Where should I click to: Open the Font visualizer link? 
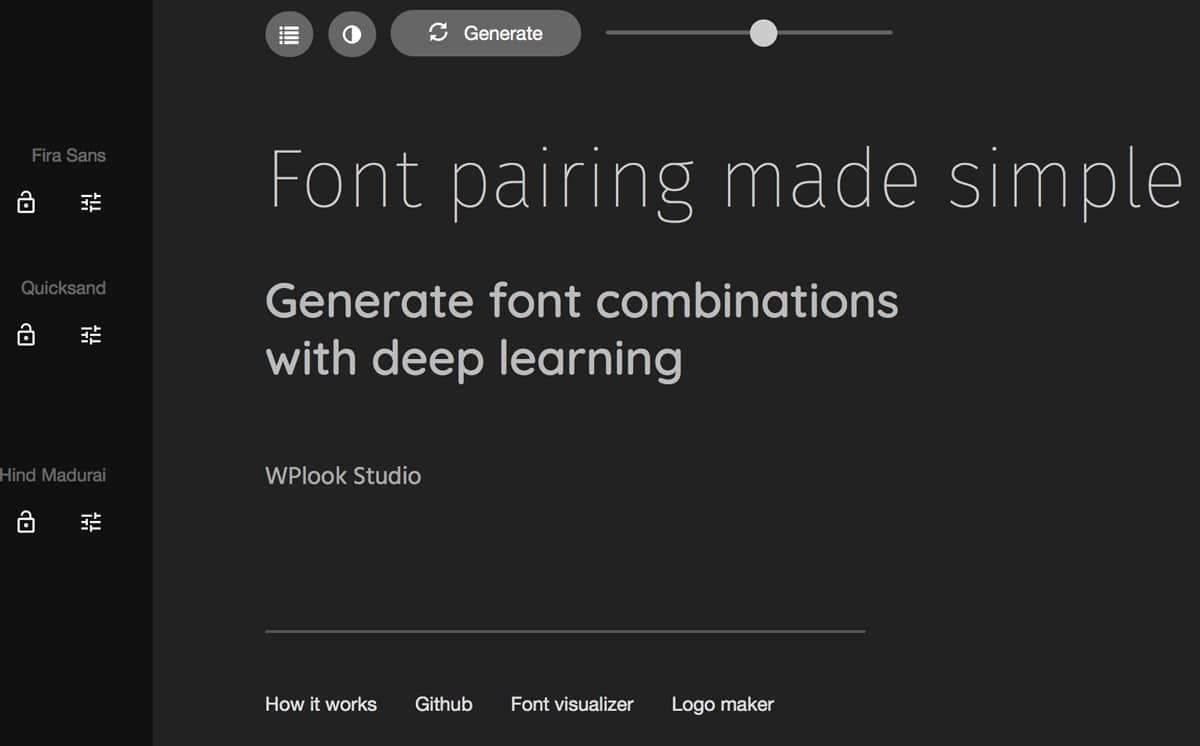572,704
